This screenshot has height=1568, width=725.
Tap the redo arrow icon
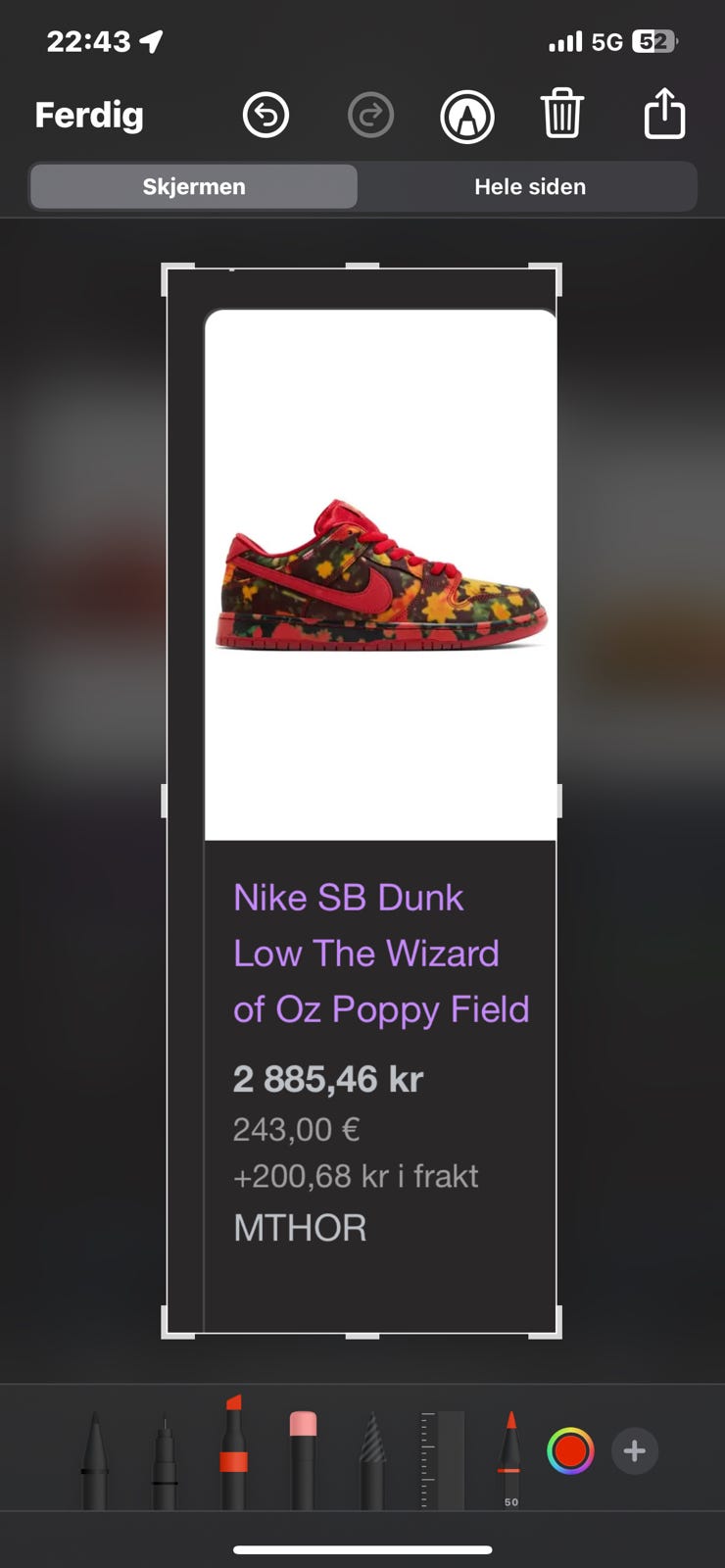tap(370, 116)
